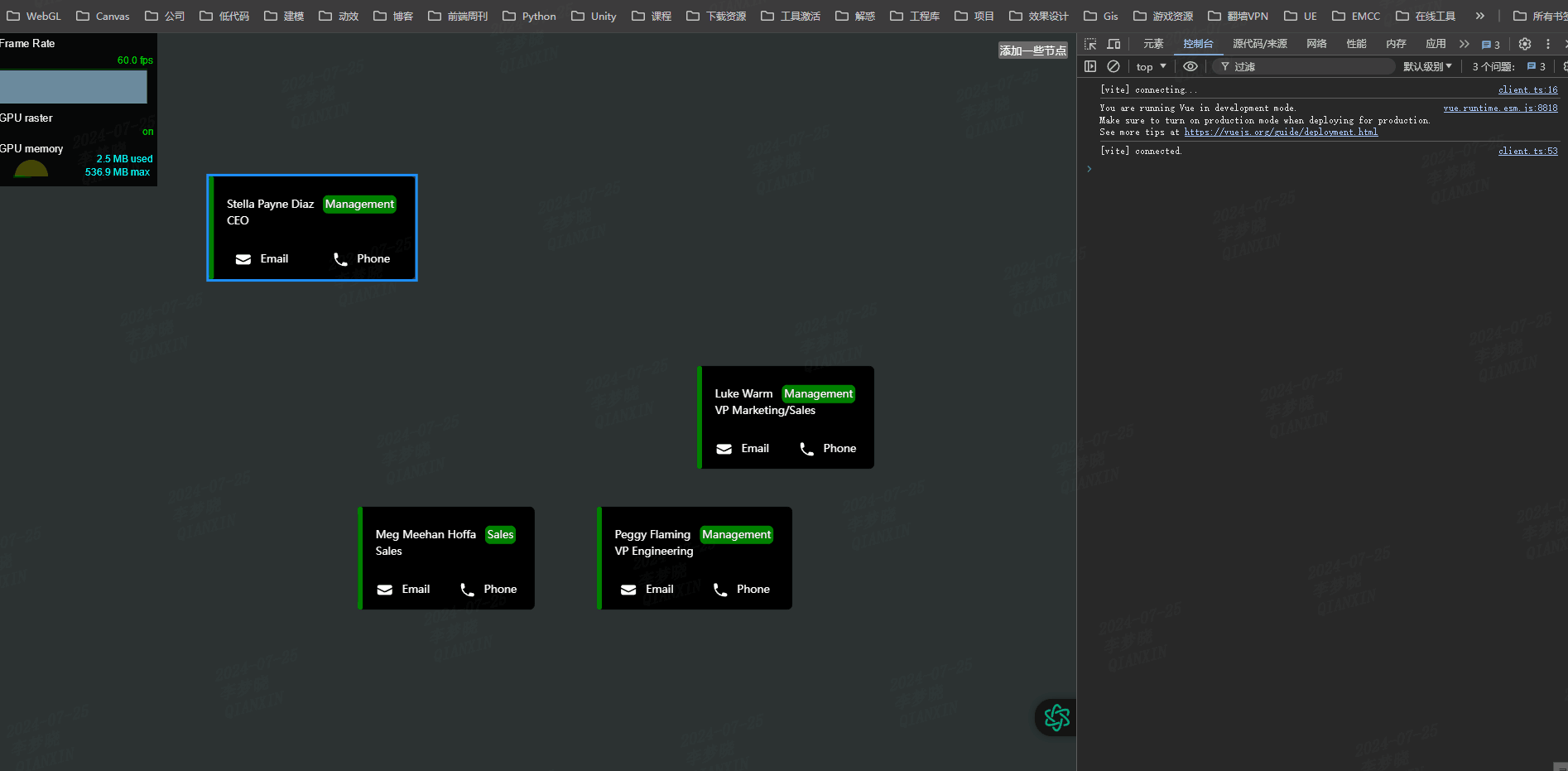This screenshot has height=771, width=1568.
Task: Toggle the device toolbar emulation
Action: [1114, 44]
